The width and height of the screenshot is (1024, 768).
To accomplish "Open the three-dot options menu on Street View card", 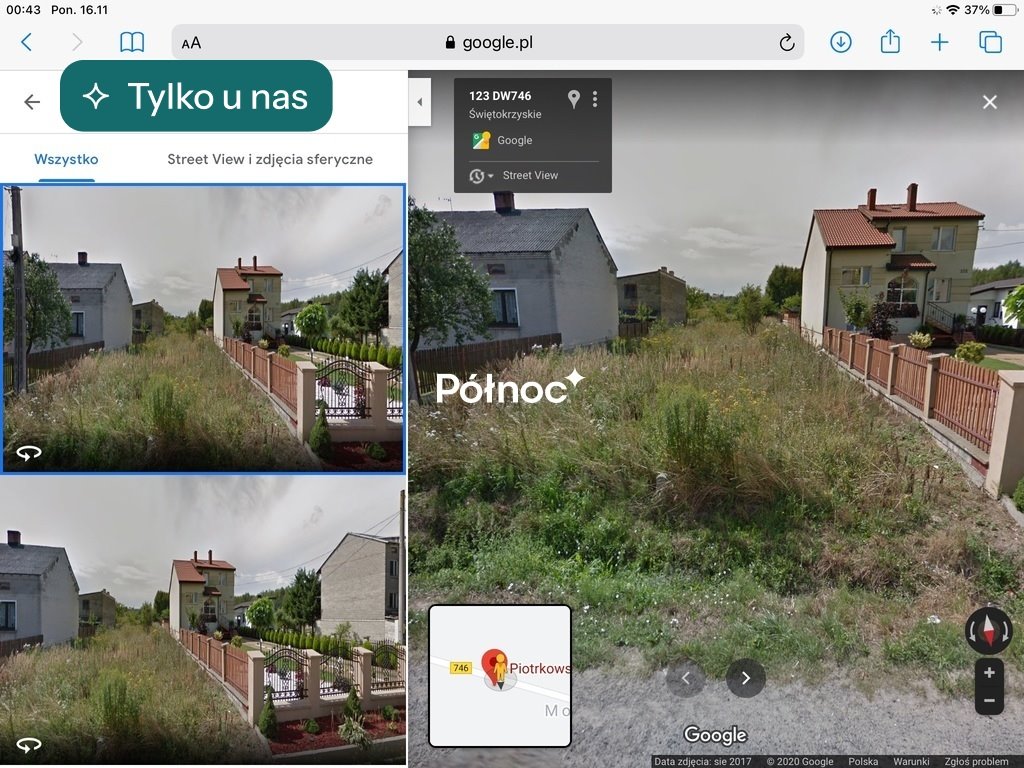I will [595, 98].
